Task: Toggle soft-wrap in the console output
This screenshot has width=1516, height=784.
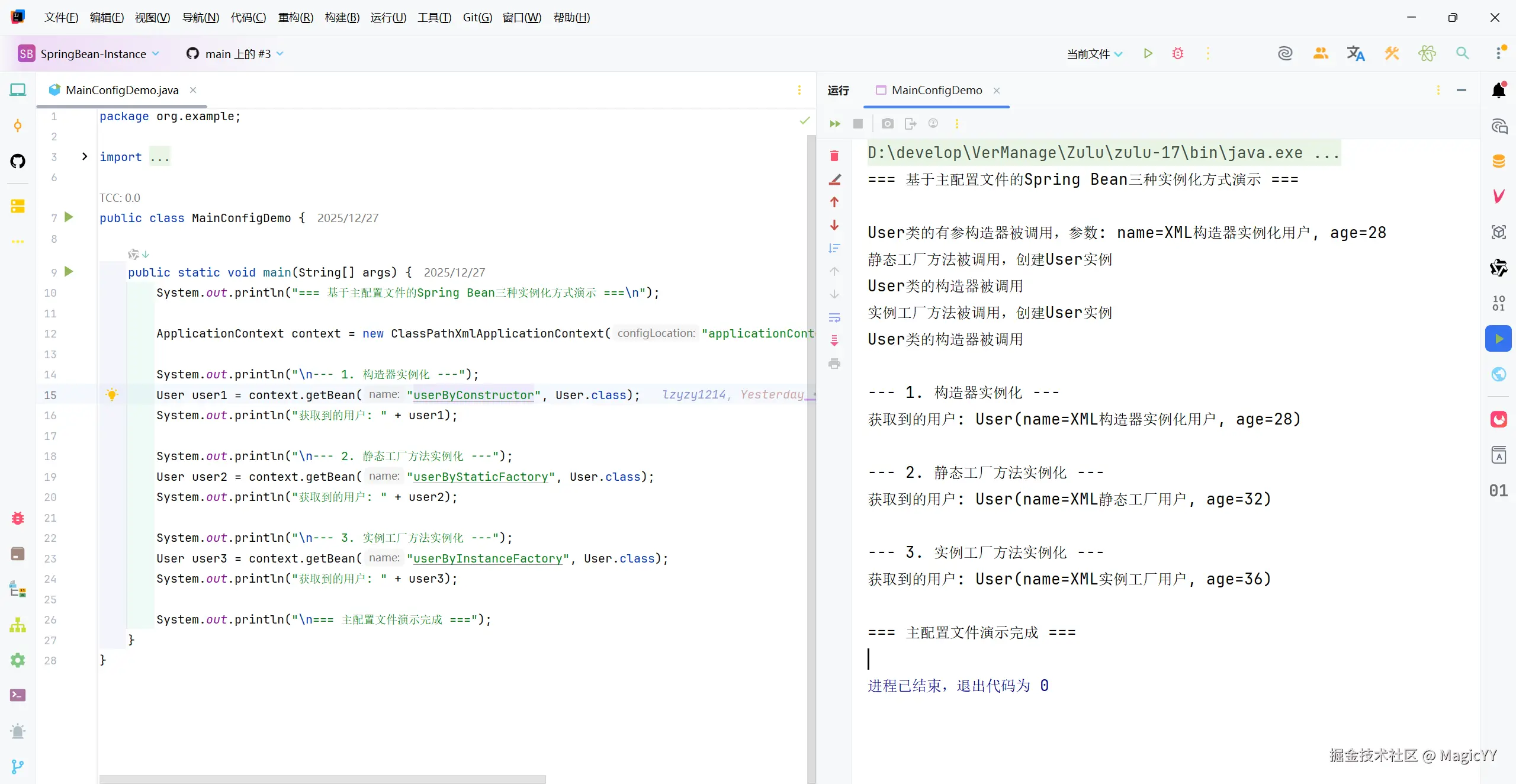Action: coord(834,318)
